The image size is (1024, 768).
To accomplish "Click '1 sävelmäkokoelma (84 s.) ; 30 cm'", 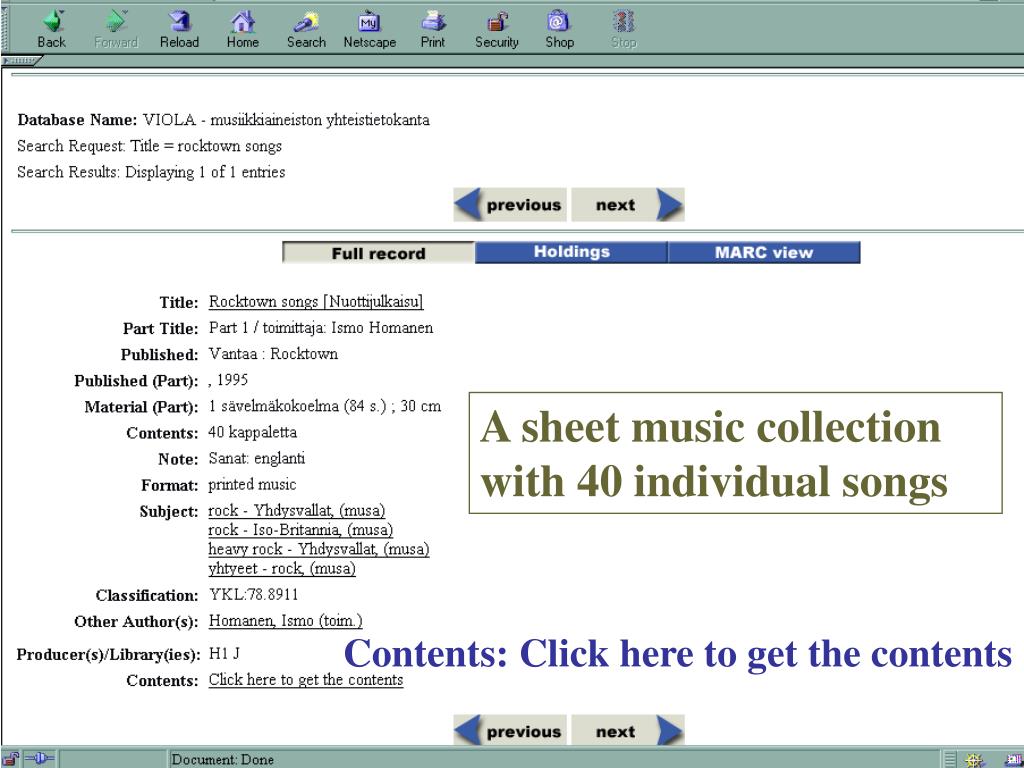I will point(325,406).
